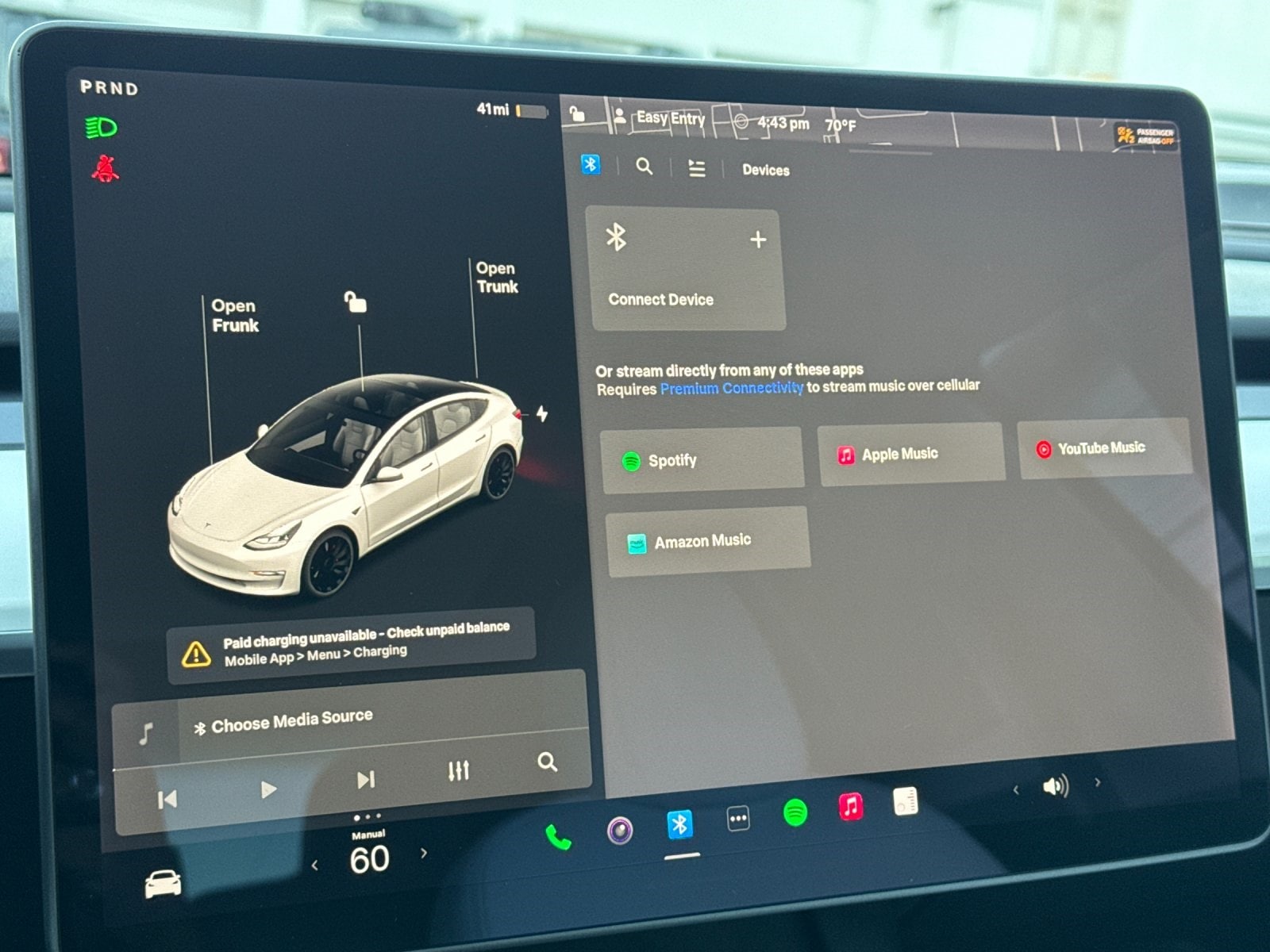Image resolution: width=1270 pixels, height=952 pixels.
Task: Select the Devices tab
Action: click(765, 170)
